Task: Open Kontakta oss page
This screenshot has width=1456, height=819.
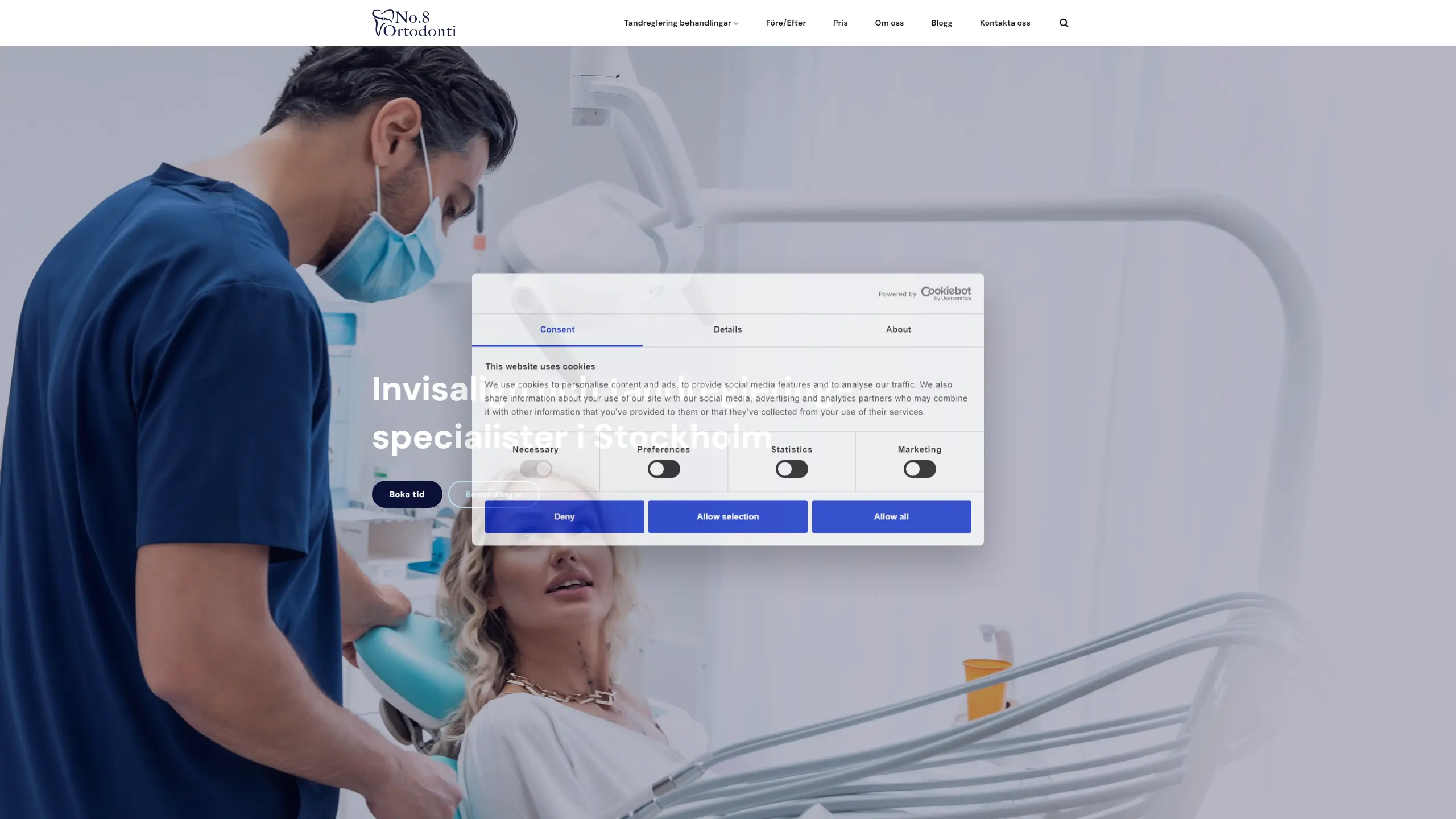Action: click(1004, 23)
